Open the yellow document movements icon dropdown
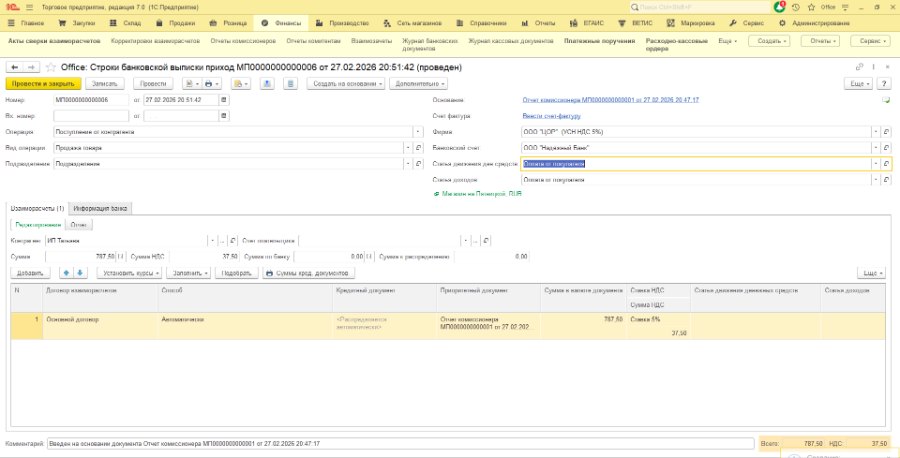900x458 pixels. tap(241, 84)
